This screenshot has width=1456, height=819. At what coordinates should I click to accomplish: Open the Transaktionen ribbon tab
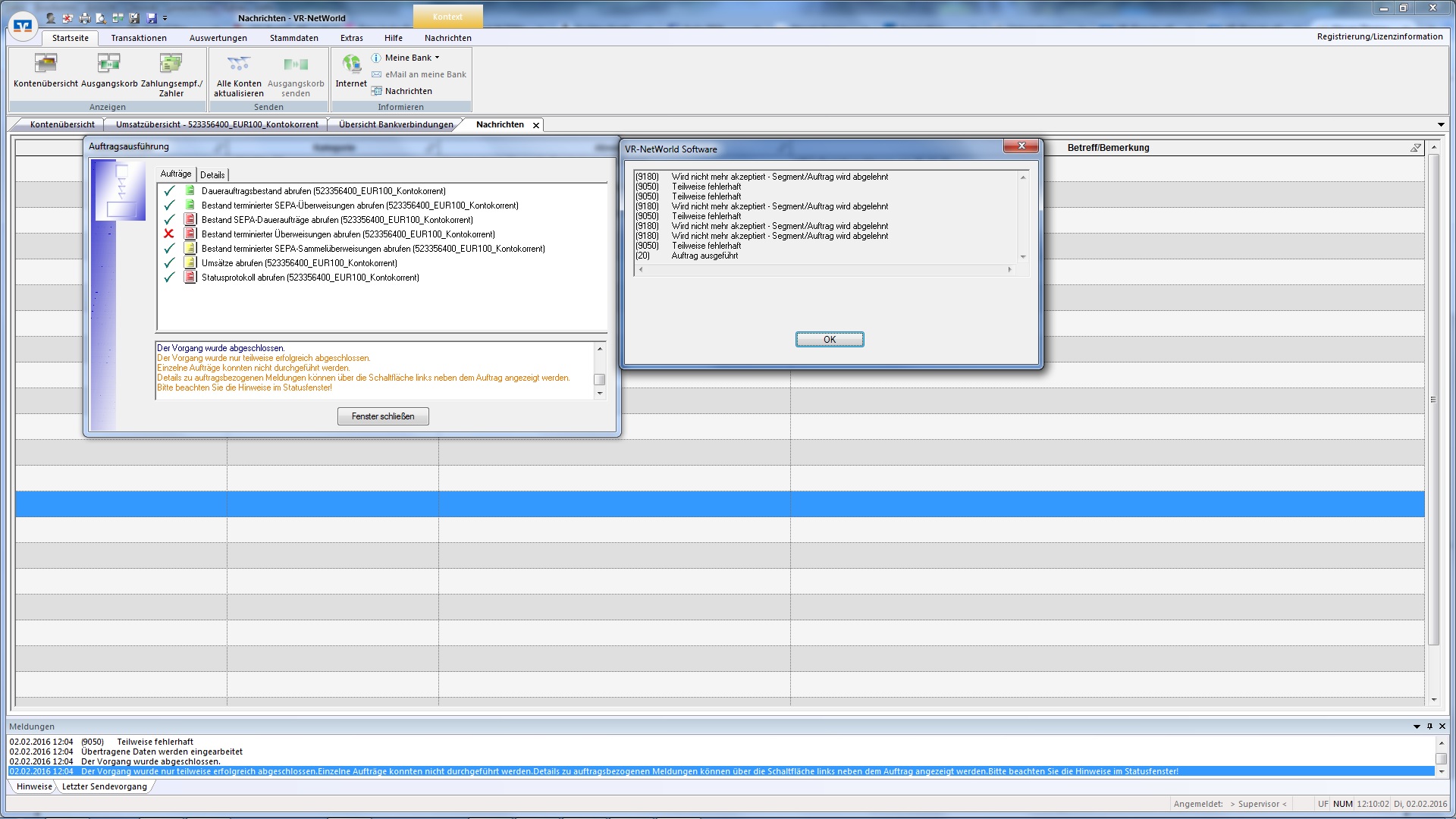139,38
